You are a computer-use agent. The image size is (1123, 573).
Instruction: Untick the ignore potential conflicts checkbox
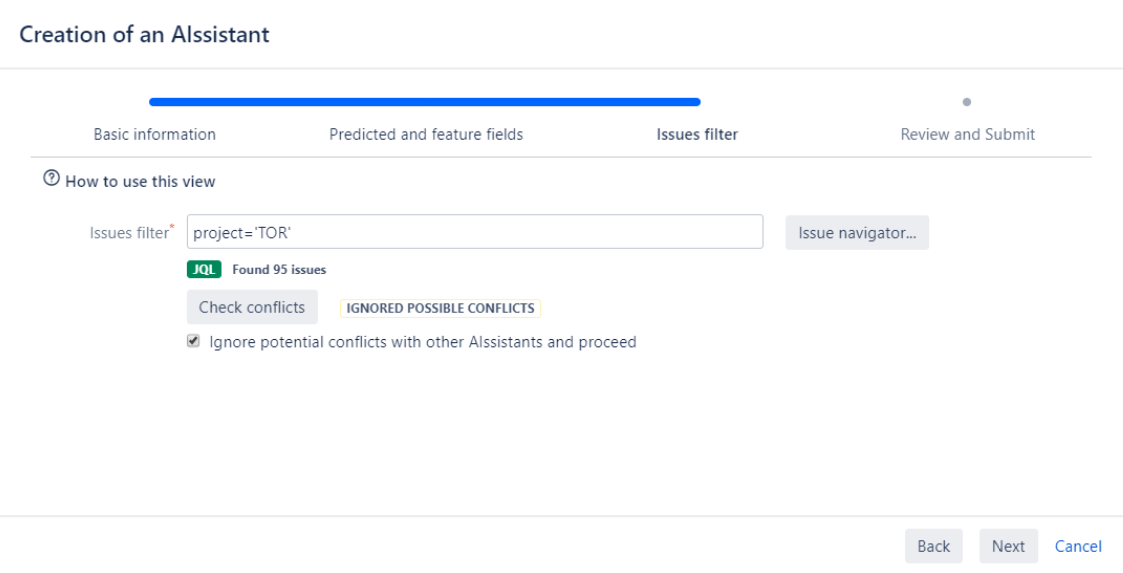click(193, 341)
